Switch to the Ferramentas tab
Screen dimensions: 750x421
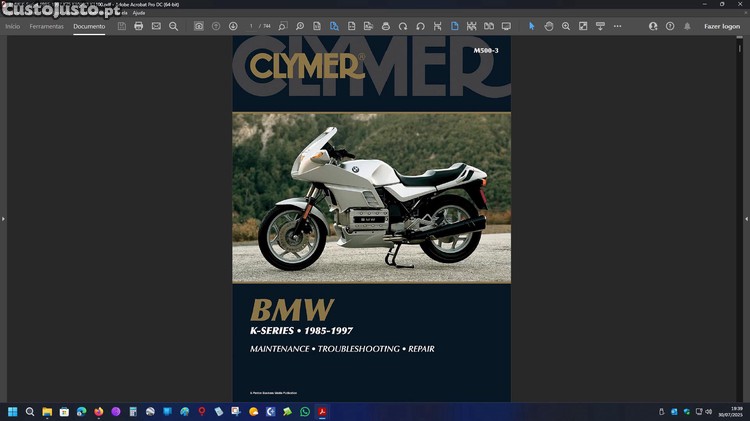tap(46, 26)
